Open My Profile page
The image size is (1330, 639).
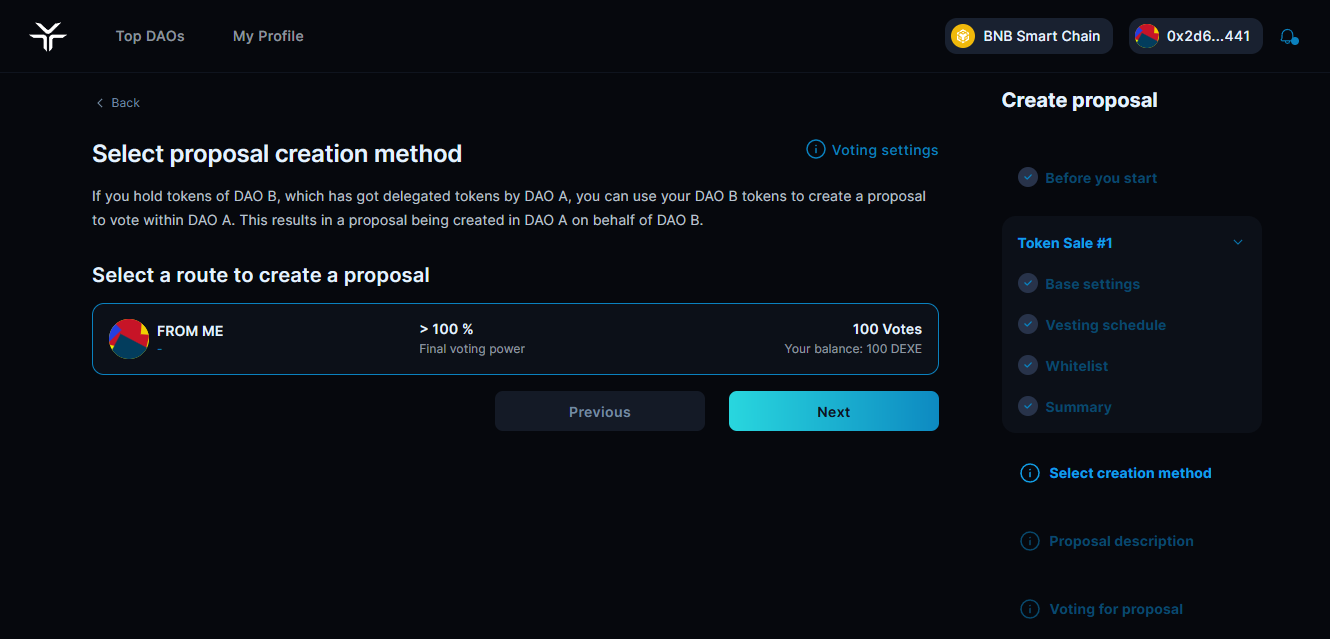coord(268,36)
